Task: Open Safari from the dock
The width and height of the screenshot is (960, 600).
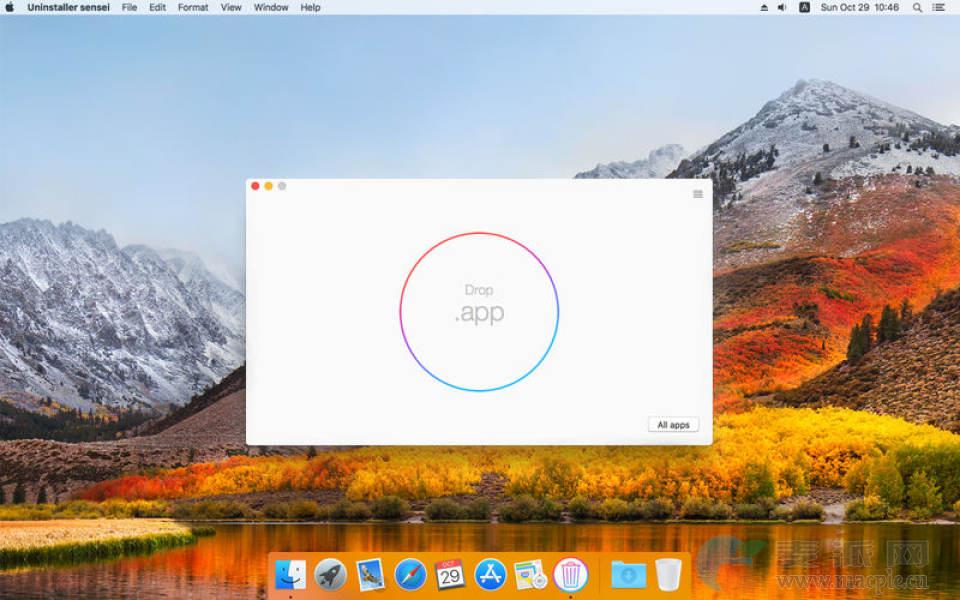Action: [410, 574]
